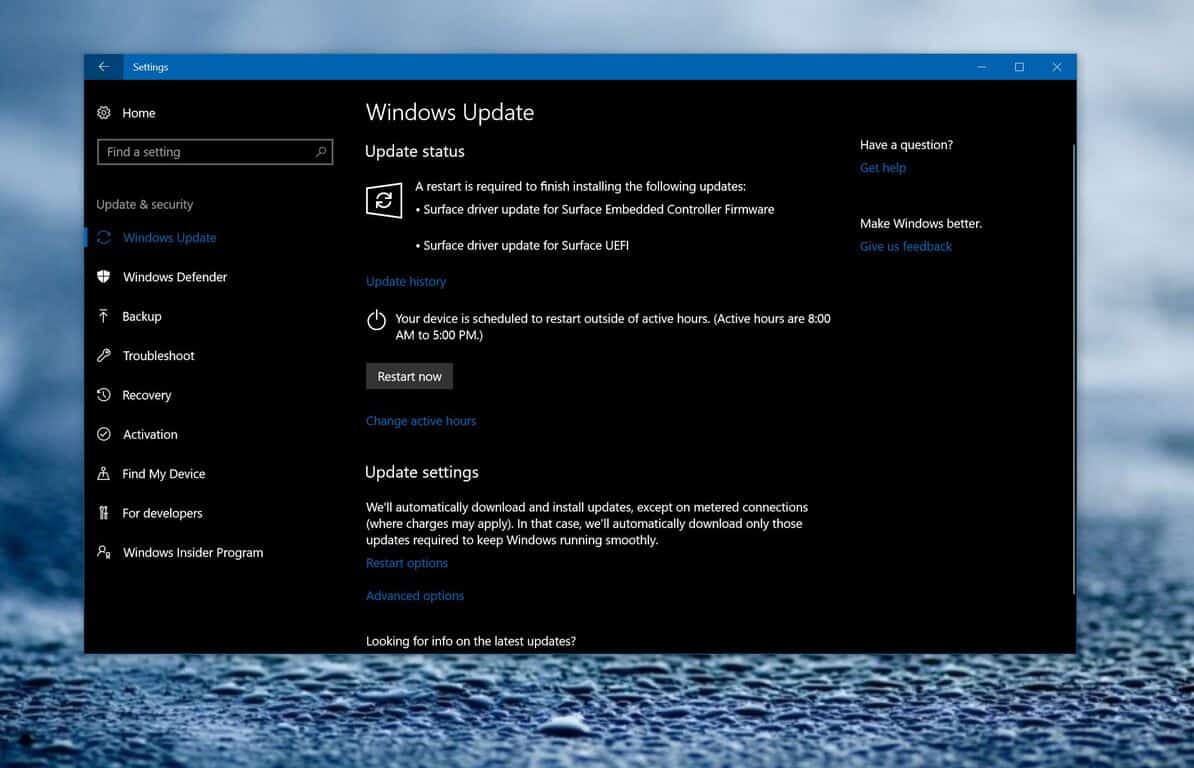Maximize the Settings window
The height and width of the screenshot is (768, 1194).
point(1019,67)
